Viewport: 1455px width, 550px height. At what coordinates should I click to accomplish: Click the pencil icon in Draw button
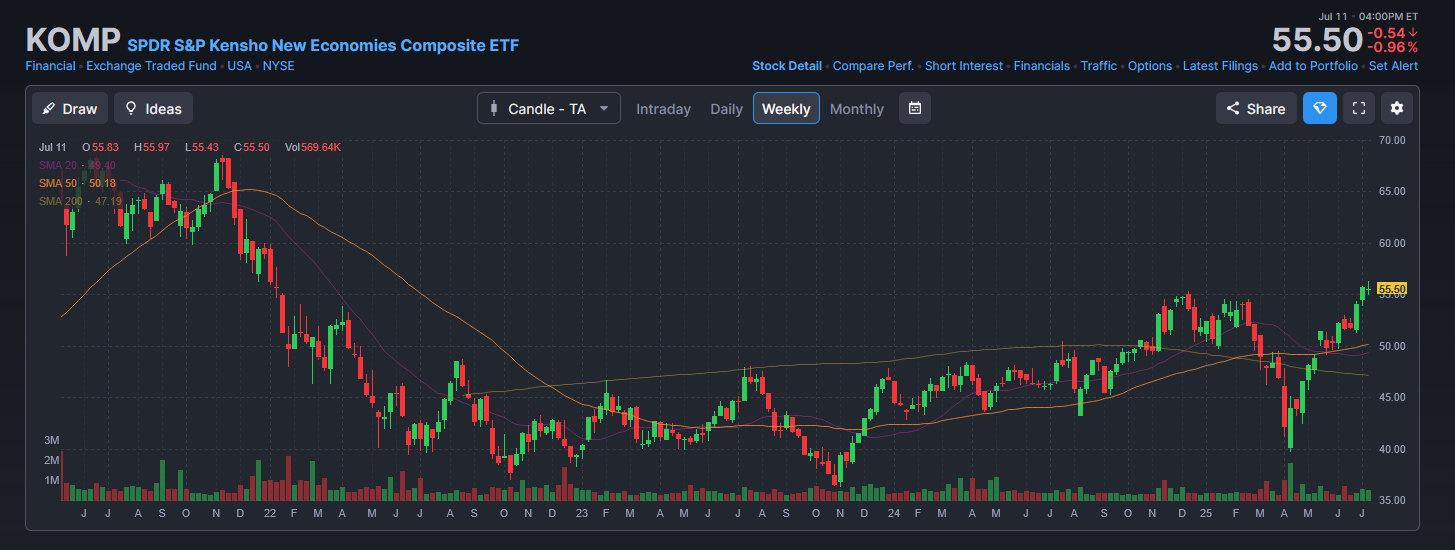point(49,108)
